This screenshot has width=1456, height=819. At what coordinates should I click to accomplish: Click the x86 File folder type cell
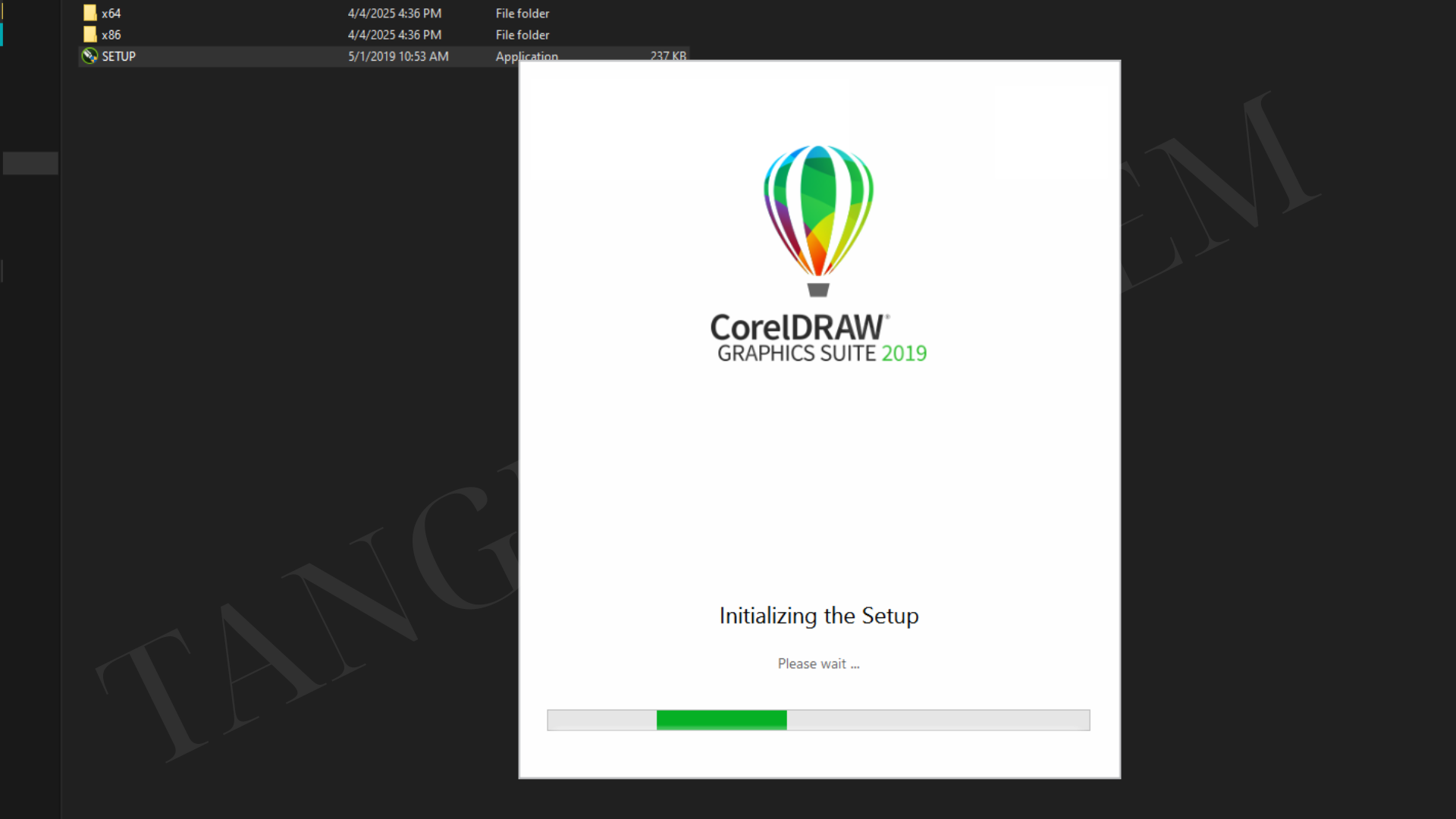[x=522, y=35]
